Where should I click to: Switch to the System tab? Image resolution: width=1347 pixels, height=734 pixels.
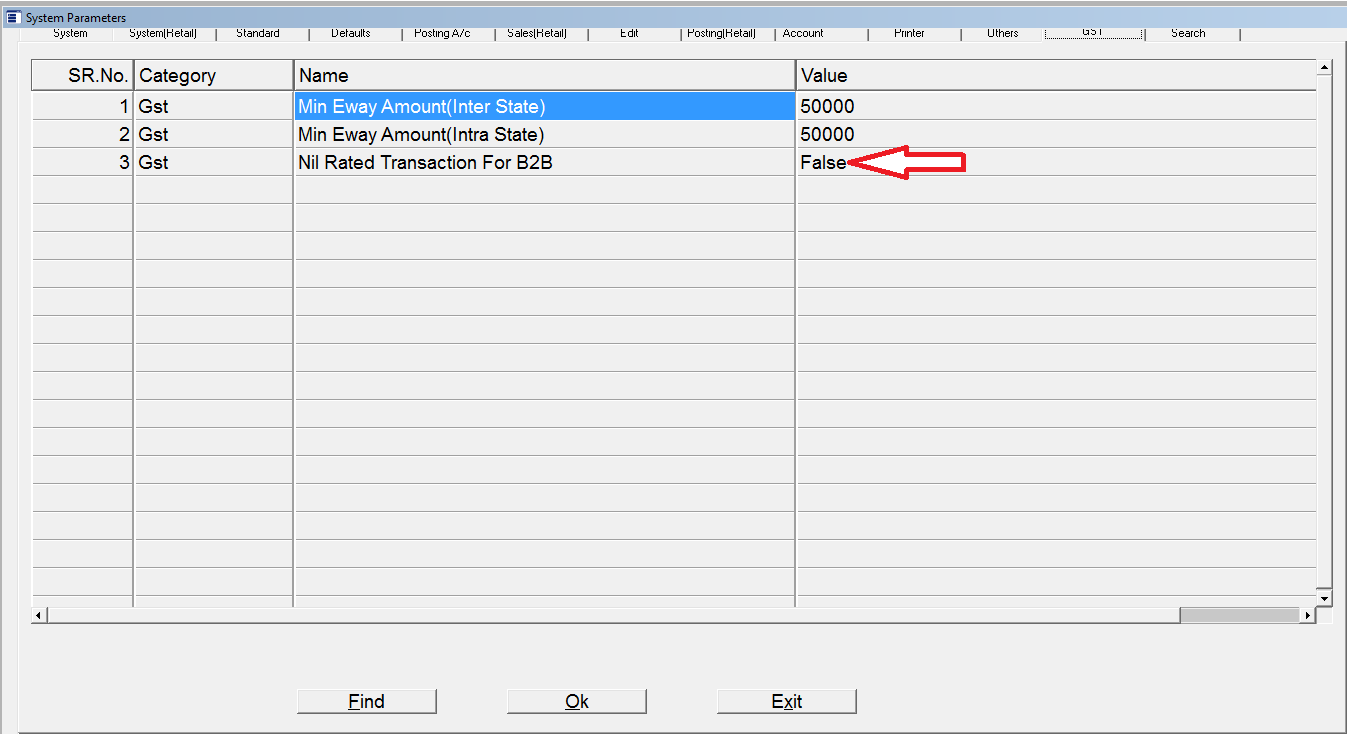tap(70, 33)
